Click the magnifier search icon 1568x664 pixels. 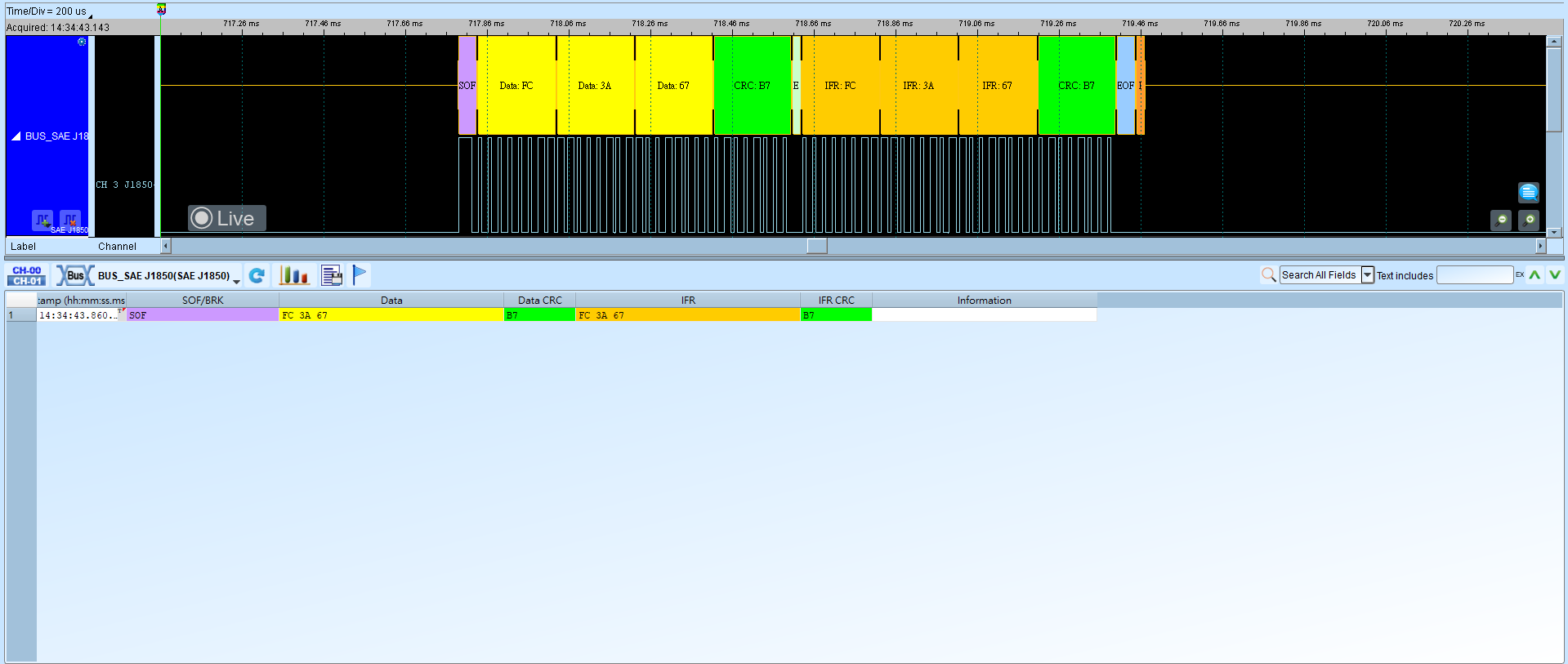point(1268,275)
